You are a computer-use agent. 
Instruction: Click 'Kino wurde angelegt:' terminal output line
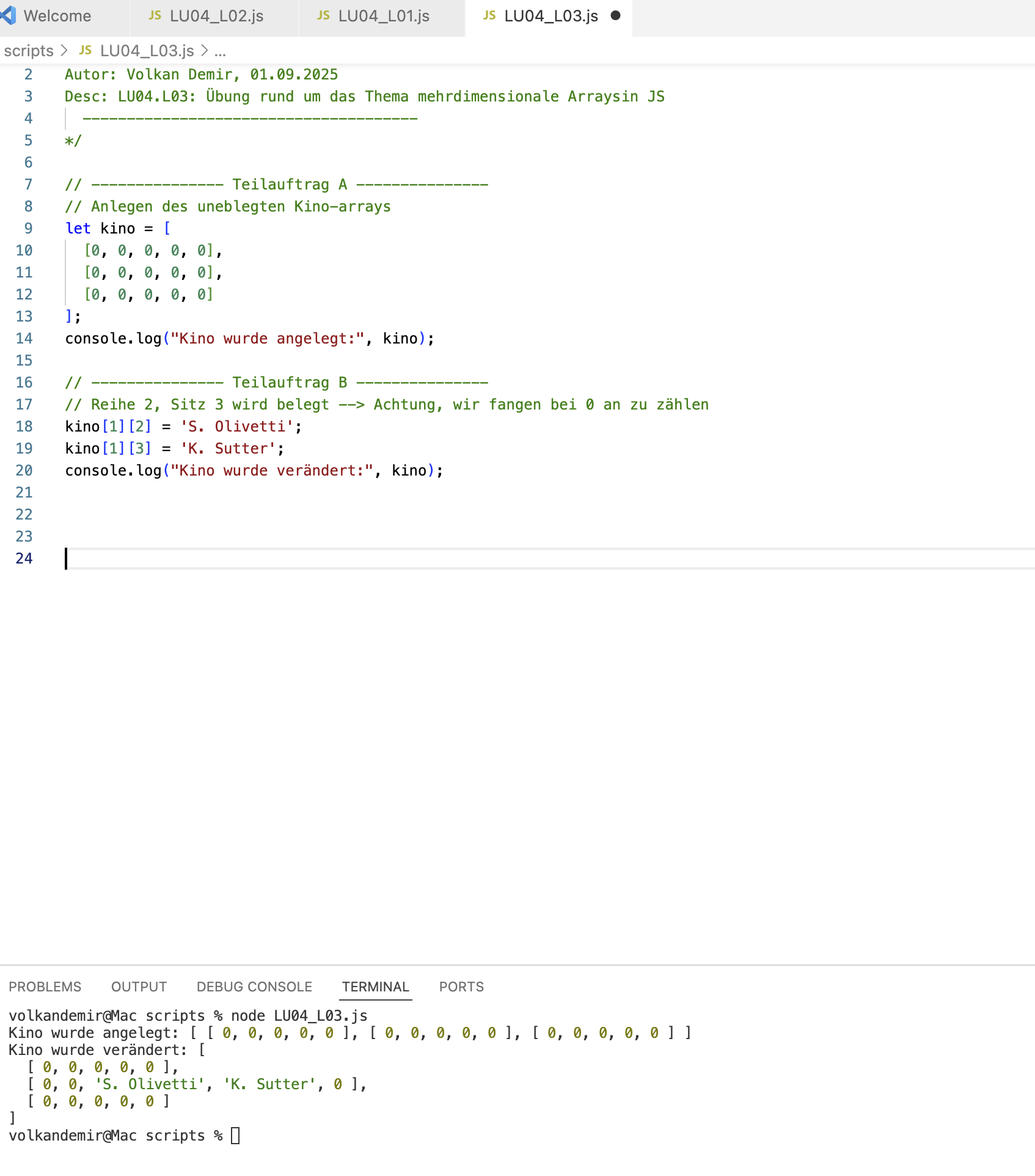tap(350, 1032)
